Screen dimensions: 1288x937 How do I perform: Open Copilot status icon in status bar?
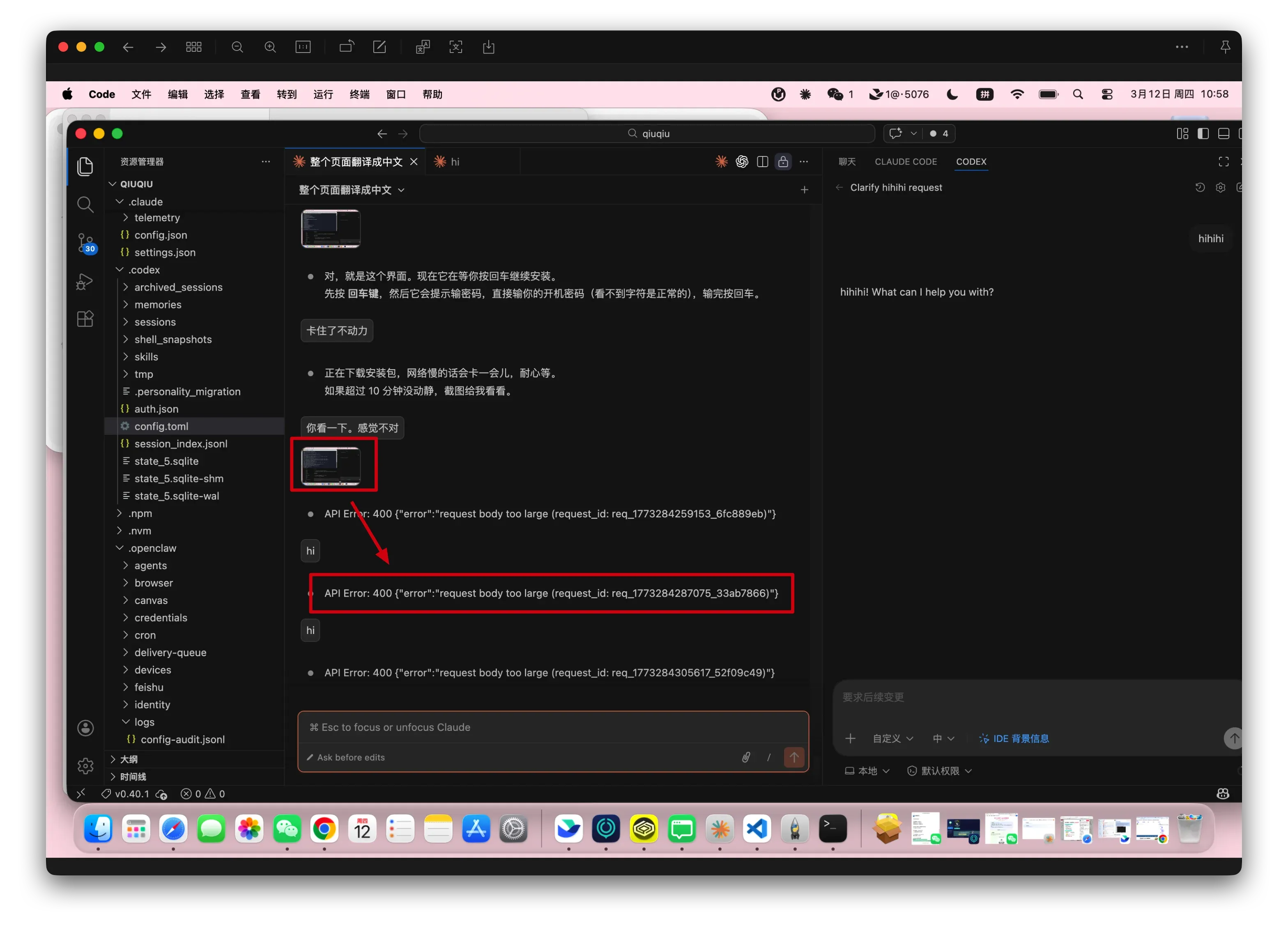point(1223,793)
